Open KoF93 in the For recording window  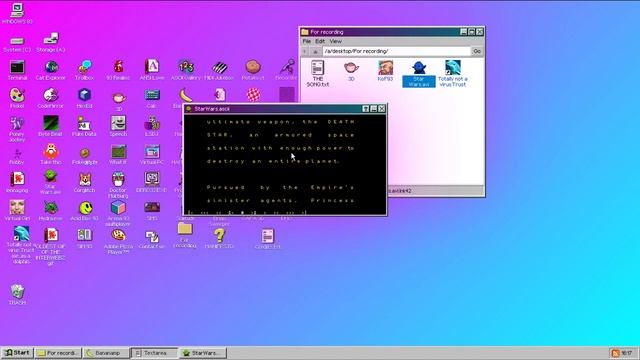click(385, 71)
